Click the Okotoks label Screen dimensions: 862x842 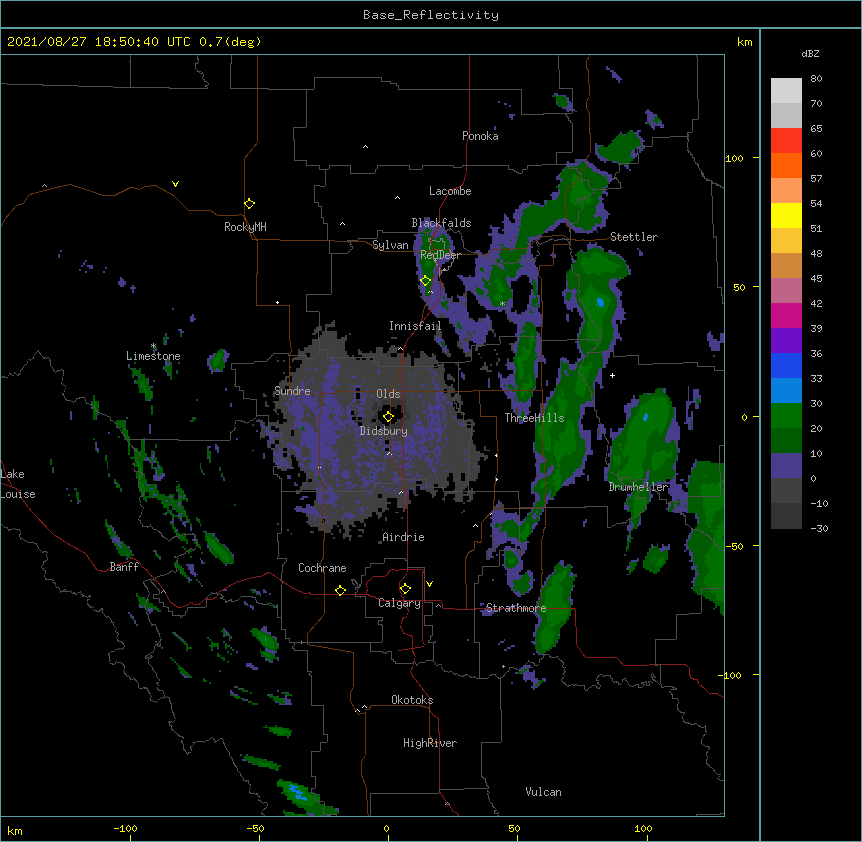[412, 700]
